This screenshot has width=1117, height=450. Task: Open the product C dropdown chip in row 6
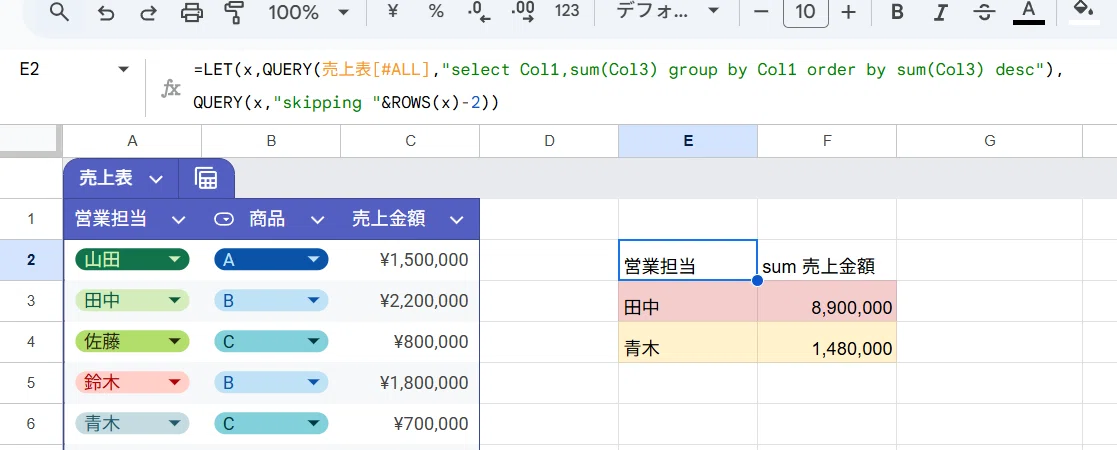click(x=271, y=424)
